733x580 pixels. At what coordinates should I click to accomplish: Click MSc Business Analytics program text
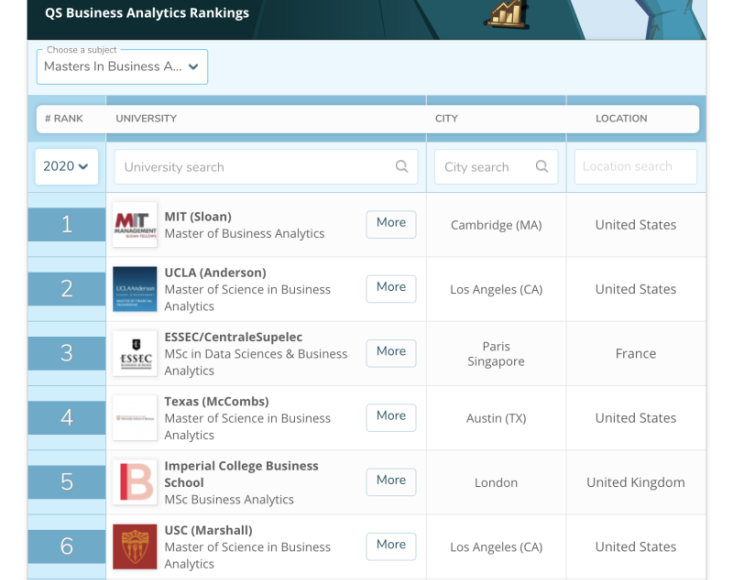tap(229, 500)
